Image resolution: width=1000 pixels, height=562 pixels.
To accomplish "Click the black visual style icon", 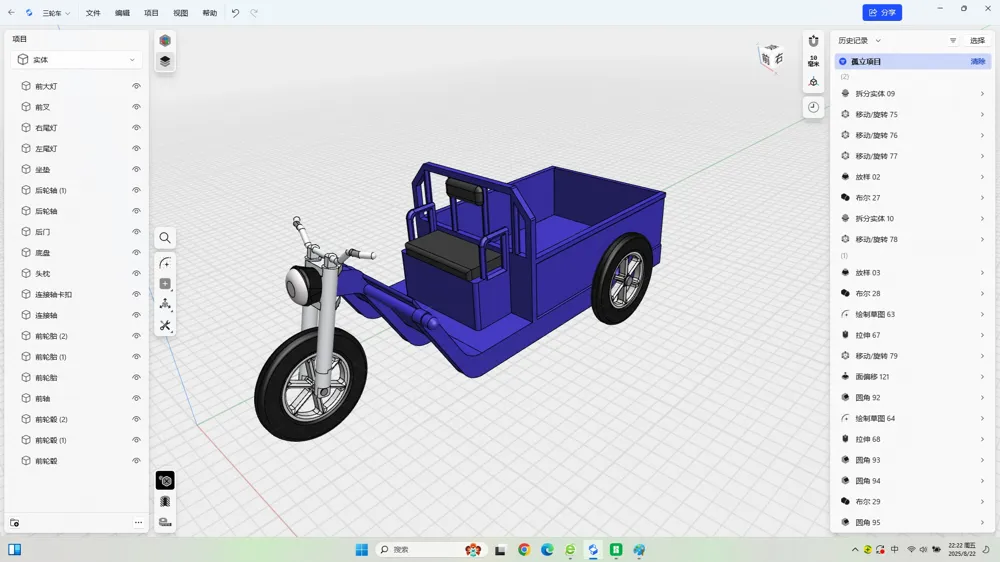I will pos(165,481).
